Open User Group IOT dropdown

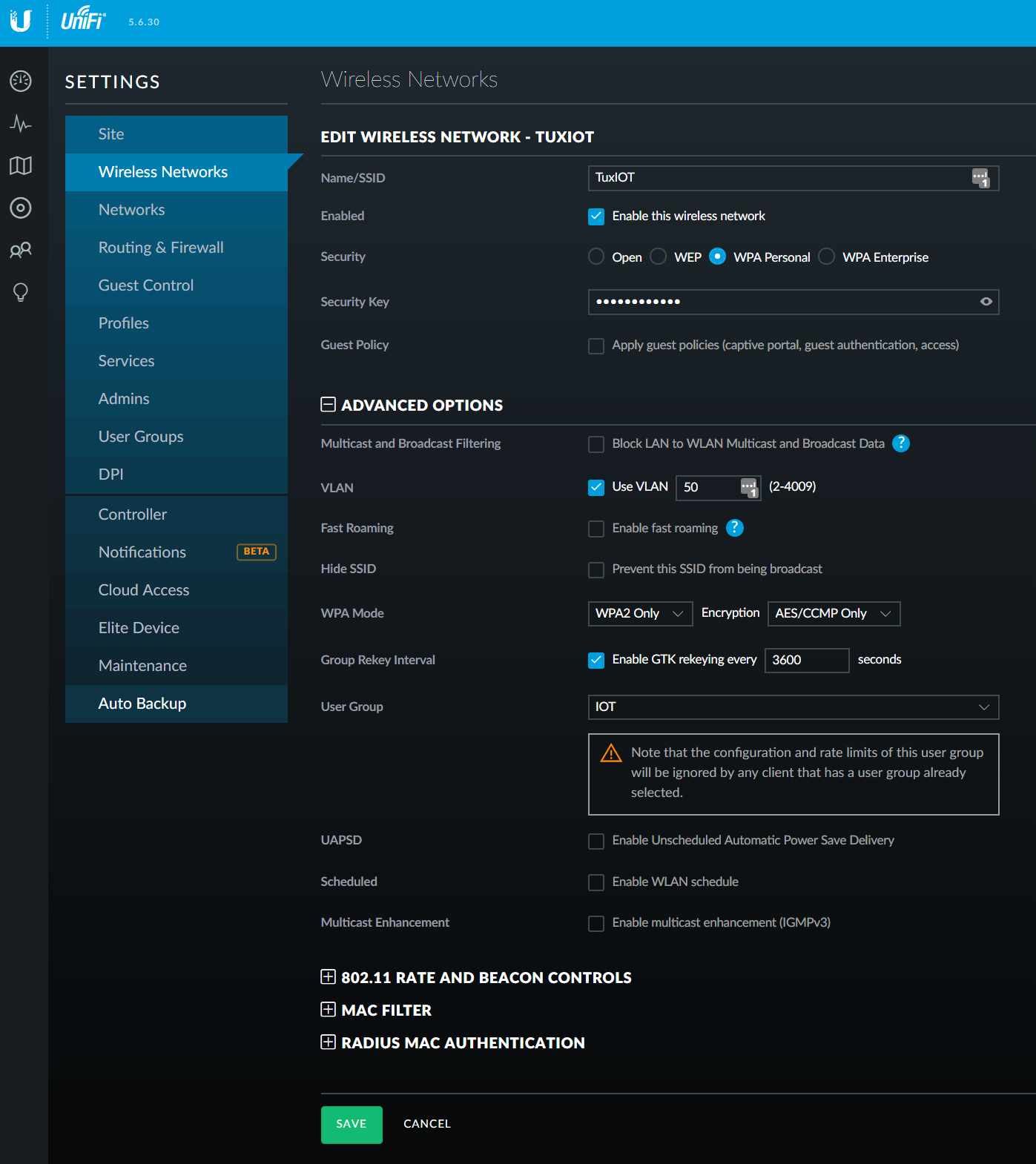(x=793, y=707)
